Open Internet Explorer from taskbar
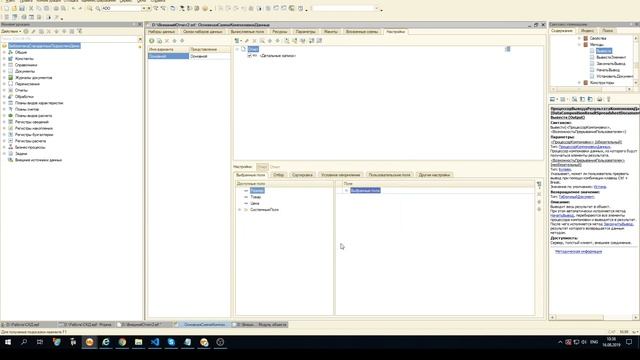The width and height of the screenshot is (640, 360). tap(106, 342)
